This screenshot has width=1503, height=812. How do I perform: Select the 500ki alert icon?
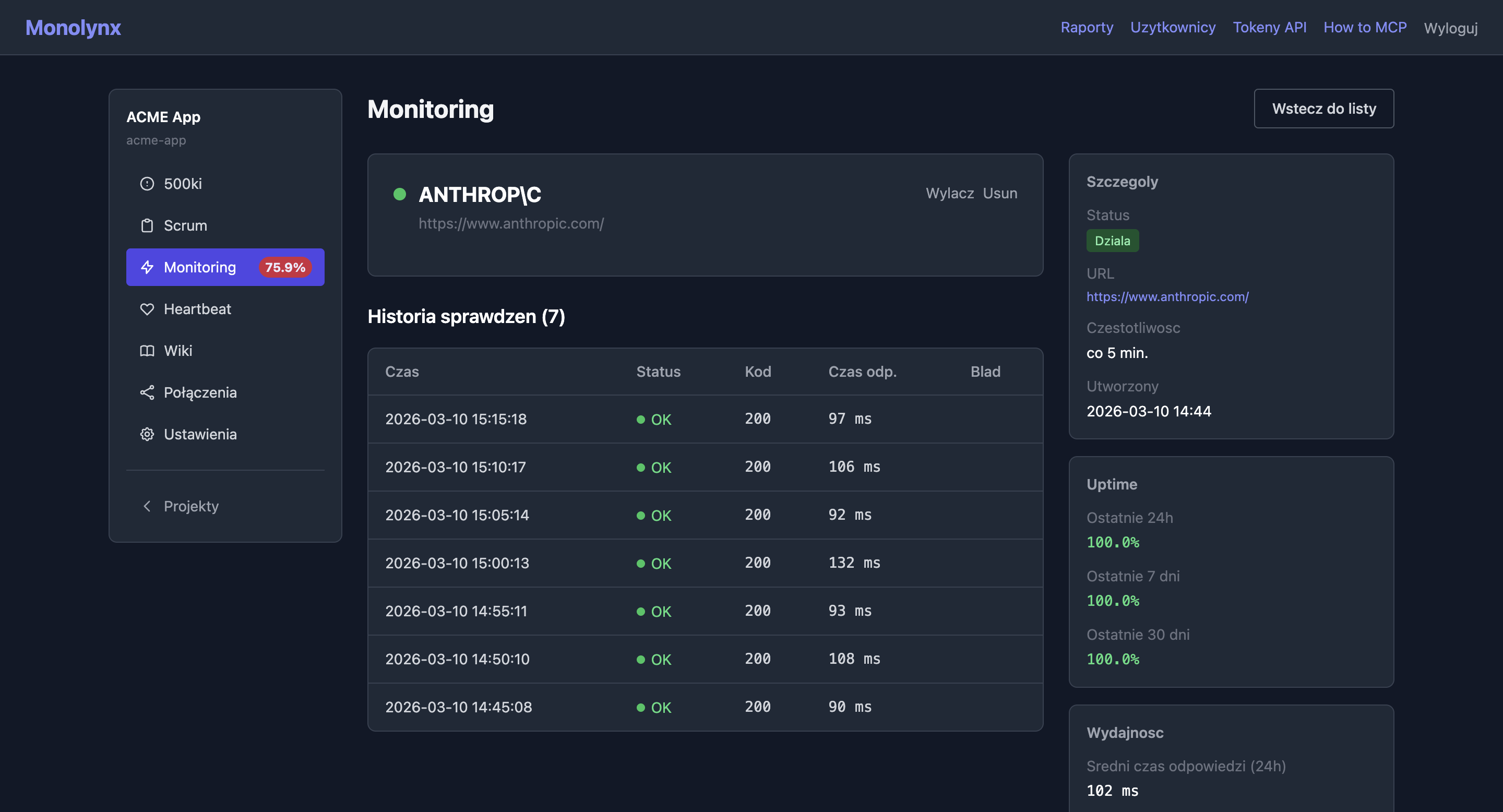point(147,183)
